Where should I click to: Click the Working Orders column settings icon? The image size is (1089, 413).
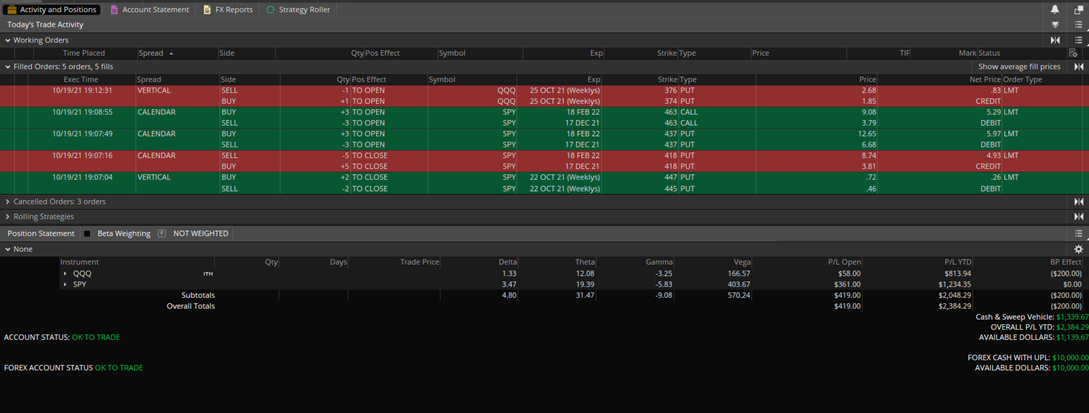pyautogui.click(x=1073, y=53)
